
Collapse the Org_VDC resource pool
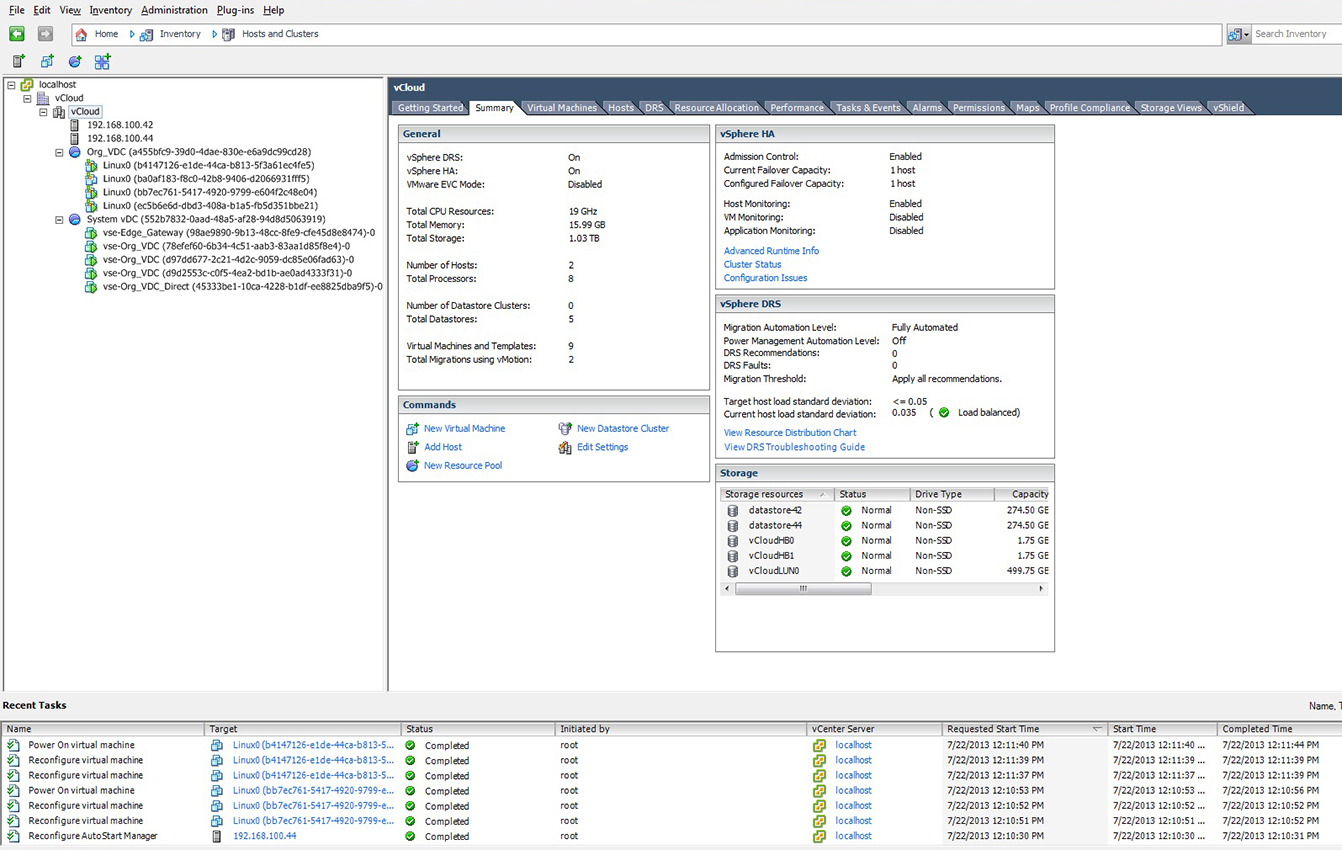pyautogui.click(x=59, y=152)
